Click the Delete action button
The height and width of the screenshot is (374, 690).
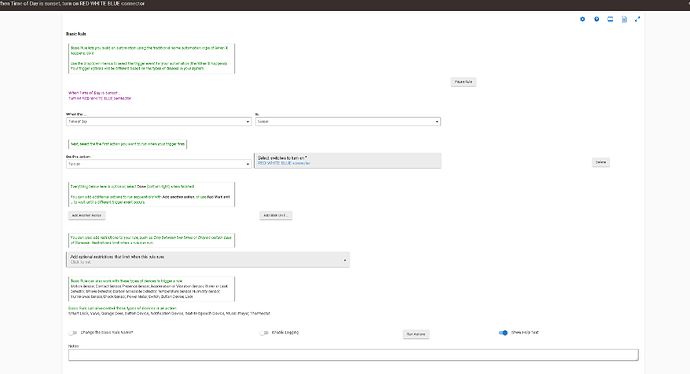coord(601,162)
